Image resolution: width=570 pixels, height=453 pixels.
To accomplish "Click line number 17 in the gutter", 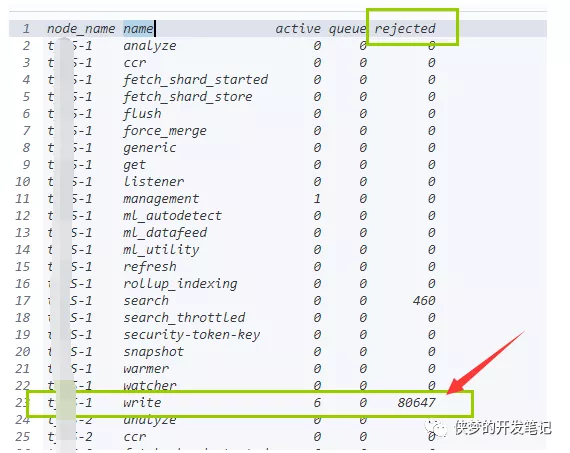I will point(23,301).
